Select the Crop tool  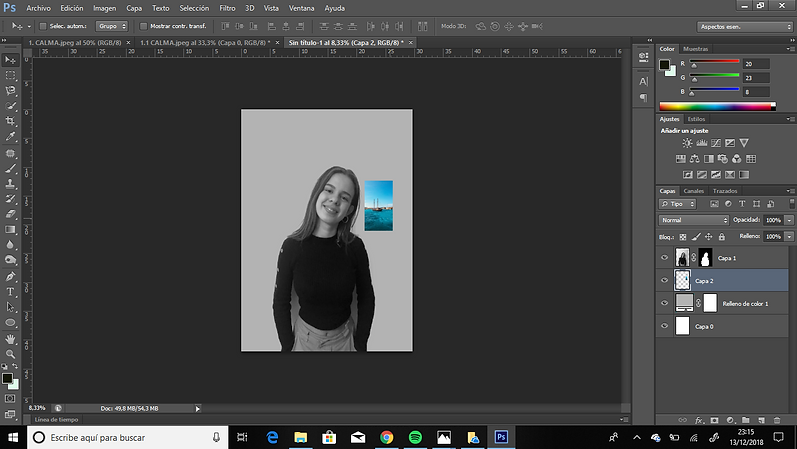pyautogui.click(x=10, y=120)
